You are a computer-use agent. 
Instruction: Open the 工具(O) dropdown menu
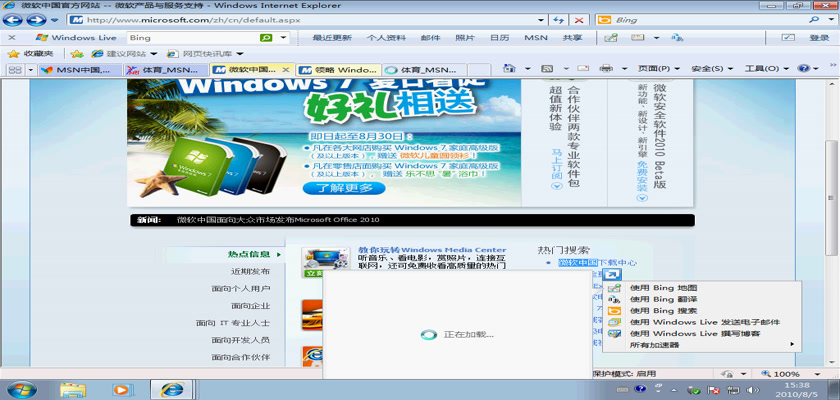pyautogui.click(x=764, y=69)
